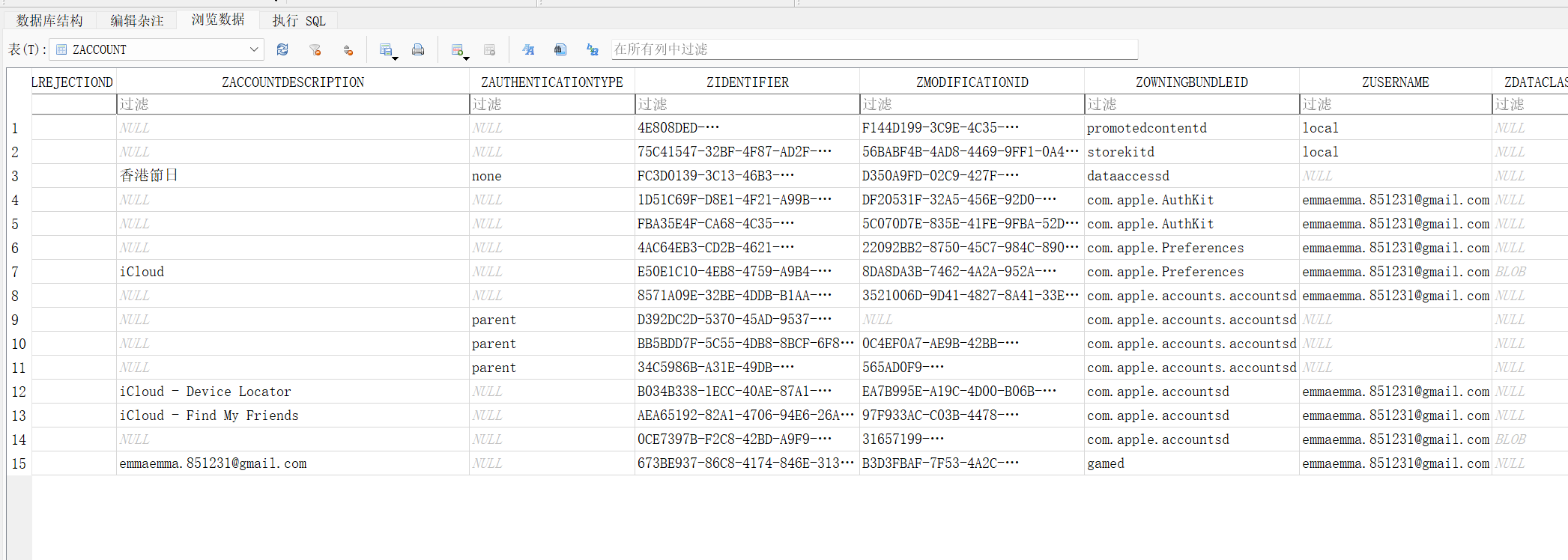Select the 浏览数据 tab
The image size is (1568, 560).
218,19
